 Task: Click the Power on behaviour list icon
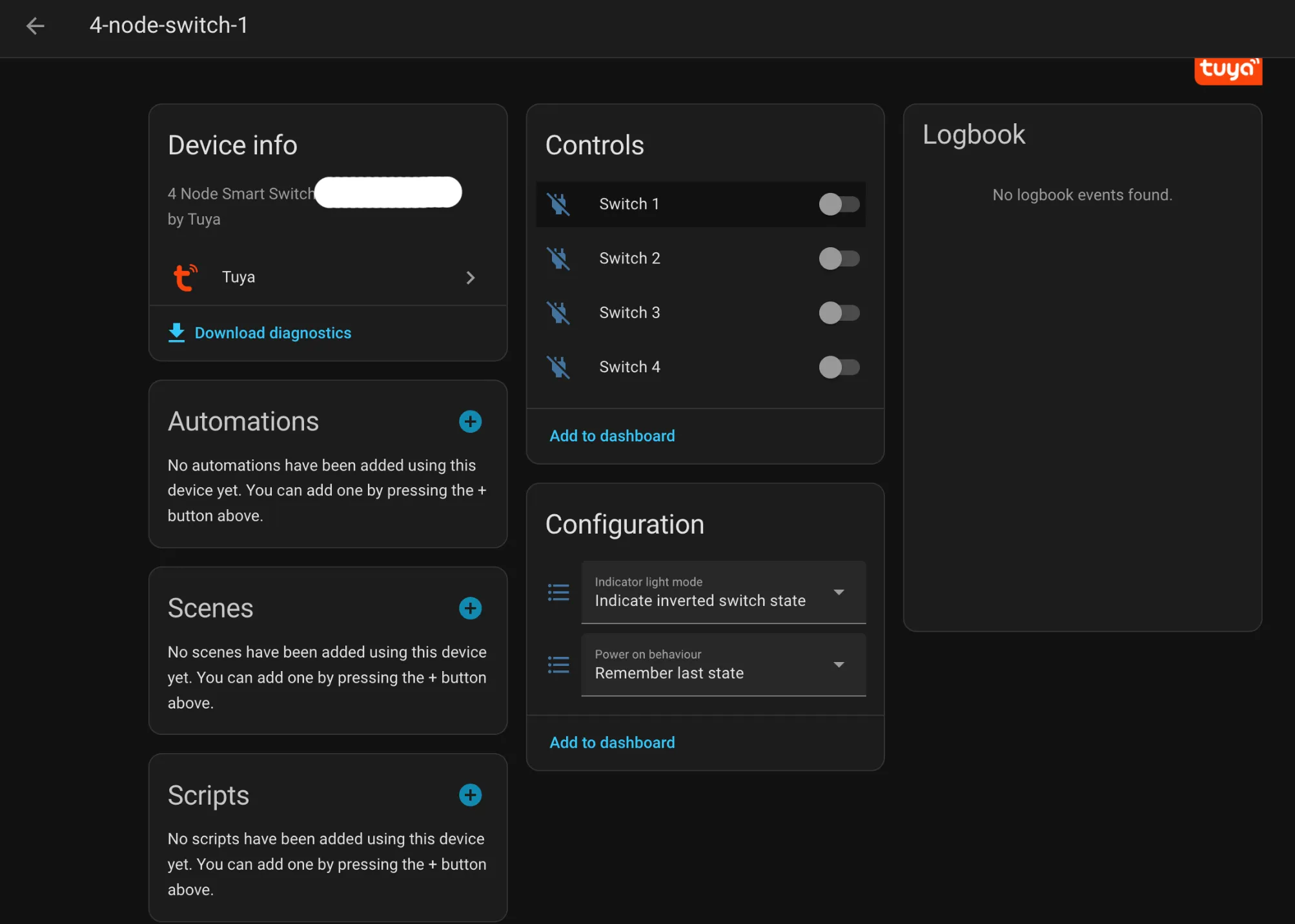(558, 665)
